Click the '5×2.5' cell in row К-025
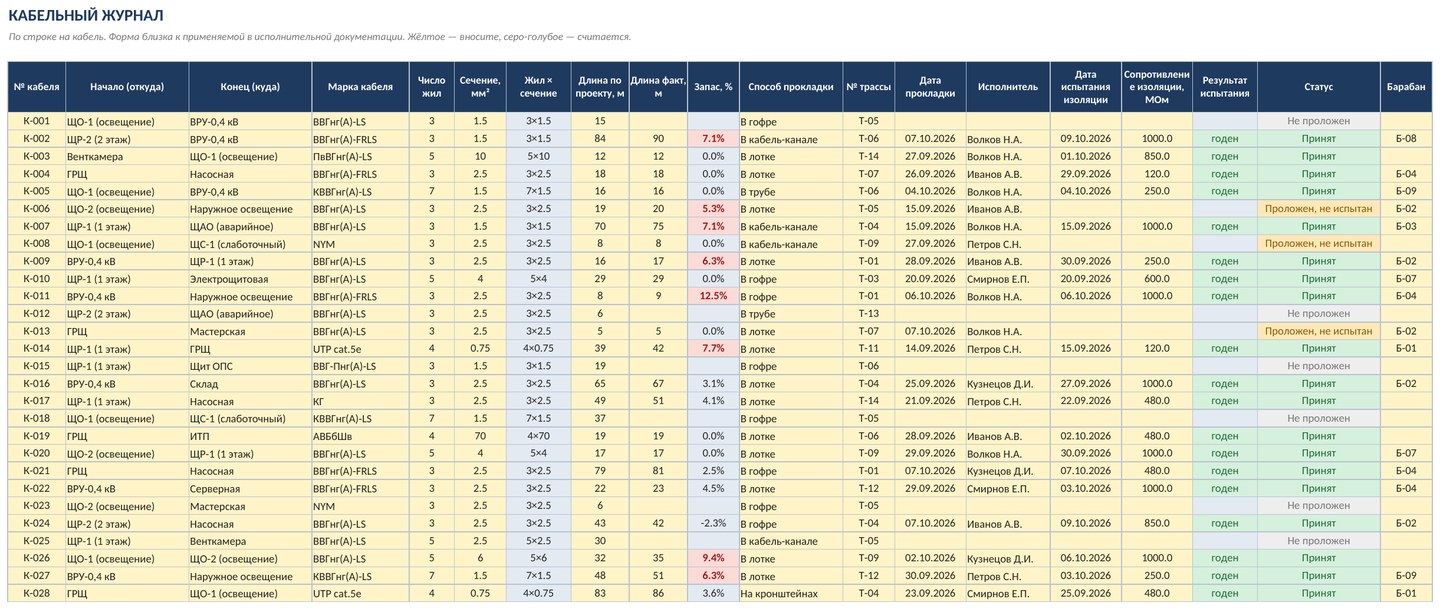Screen dimensions: 1440x609 click(538, 541)
